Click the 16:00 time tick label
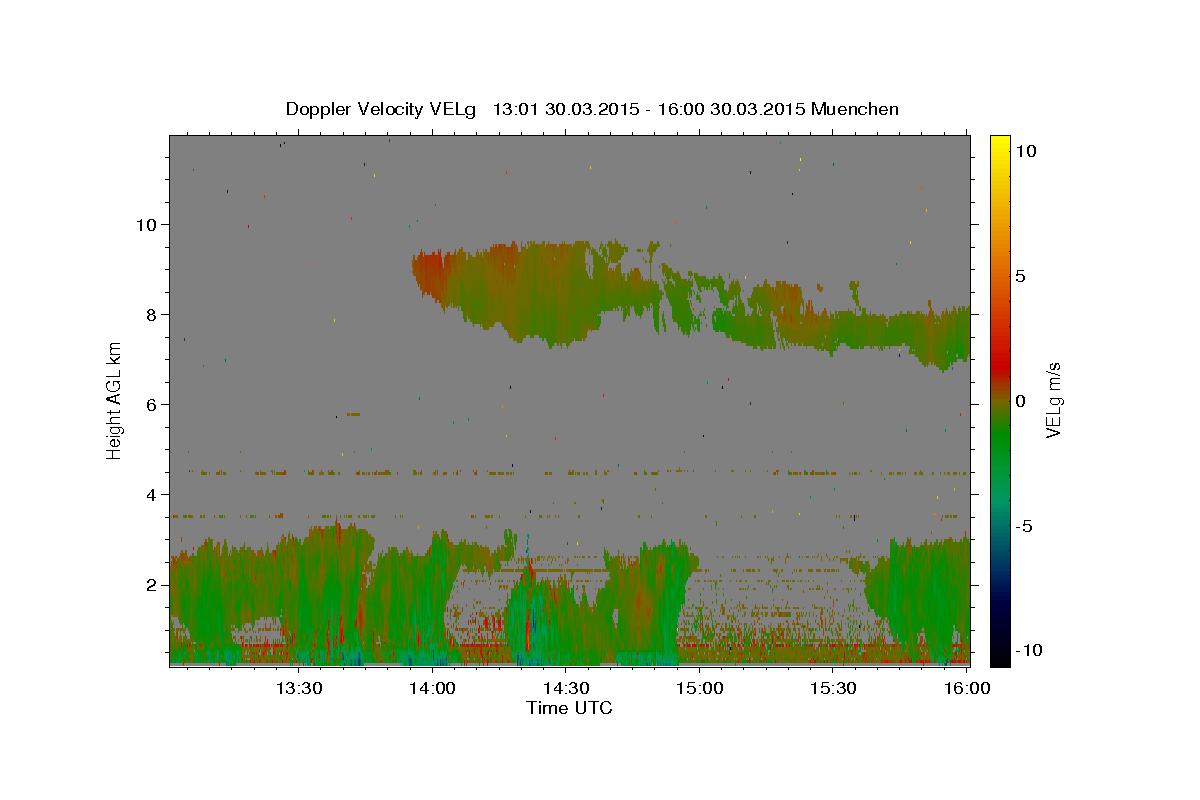Image resolution: width=1200 pixels, height=800 pixels. (968, 688)
